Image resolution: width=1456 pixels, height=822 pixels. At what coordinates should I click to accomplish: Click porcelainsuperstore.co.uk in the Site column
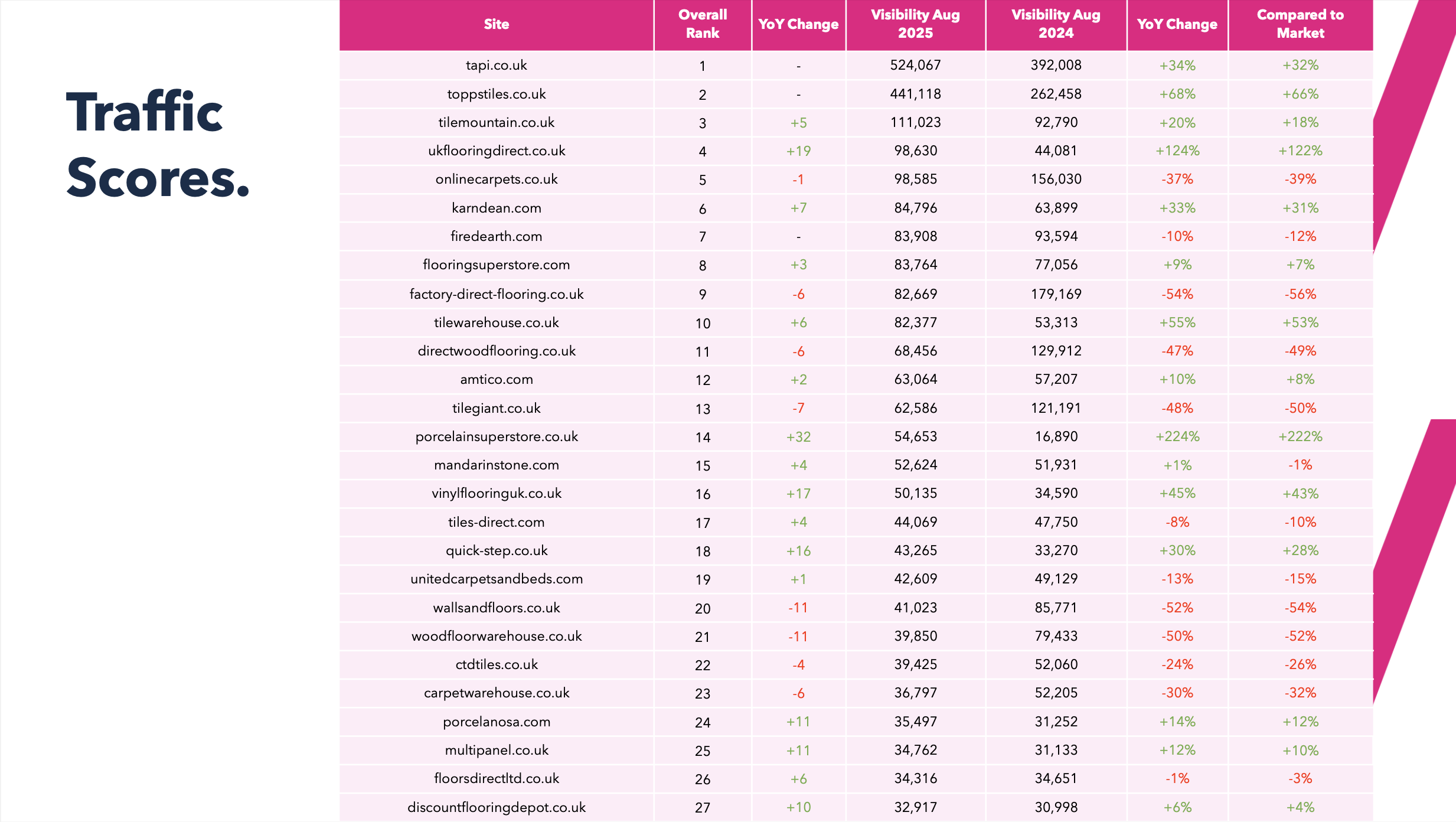(496, 436)
